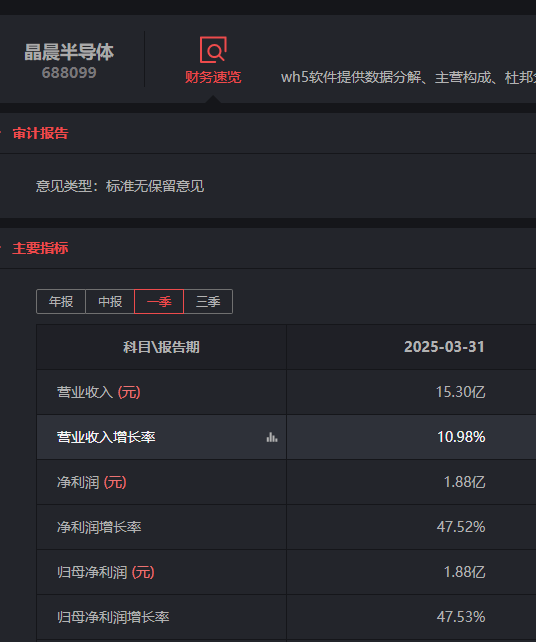Select the 年报 report period
The width and height of the screenshot is (536, 642).
coord(61,302)
